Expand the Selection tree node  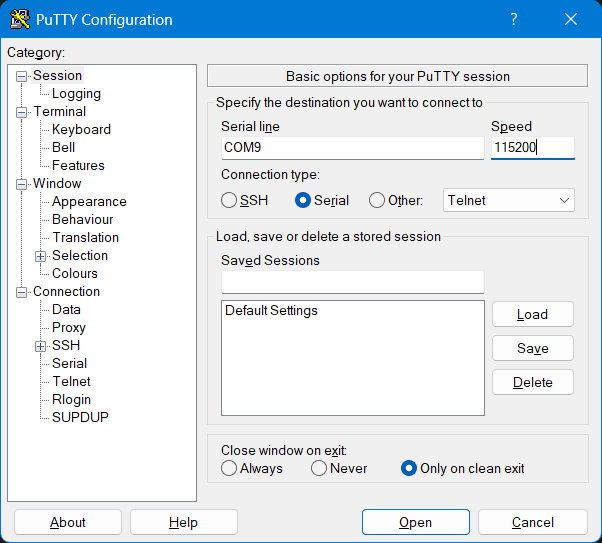40,257
